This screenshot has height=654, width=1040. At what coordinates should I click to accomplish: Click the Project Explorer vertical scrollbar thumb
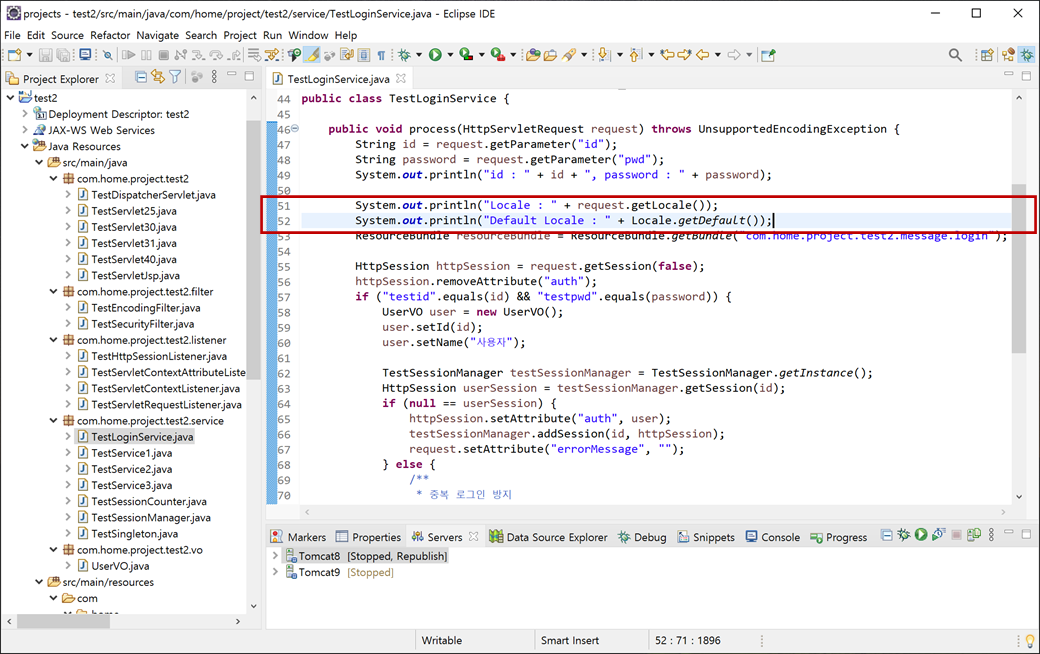pos(252,249)
